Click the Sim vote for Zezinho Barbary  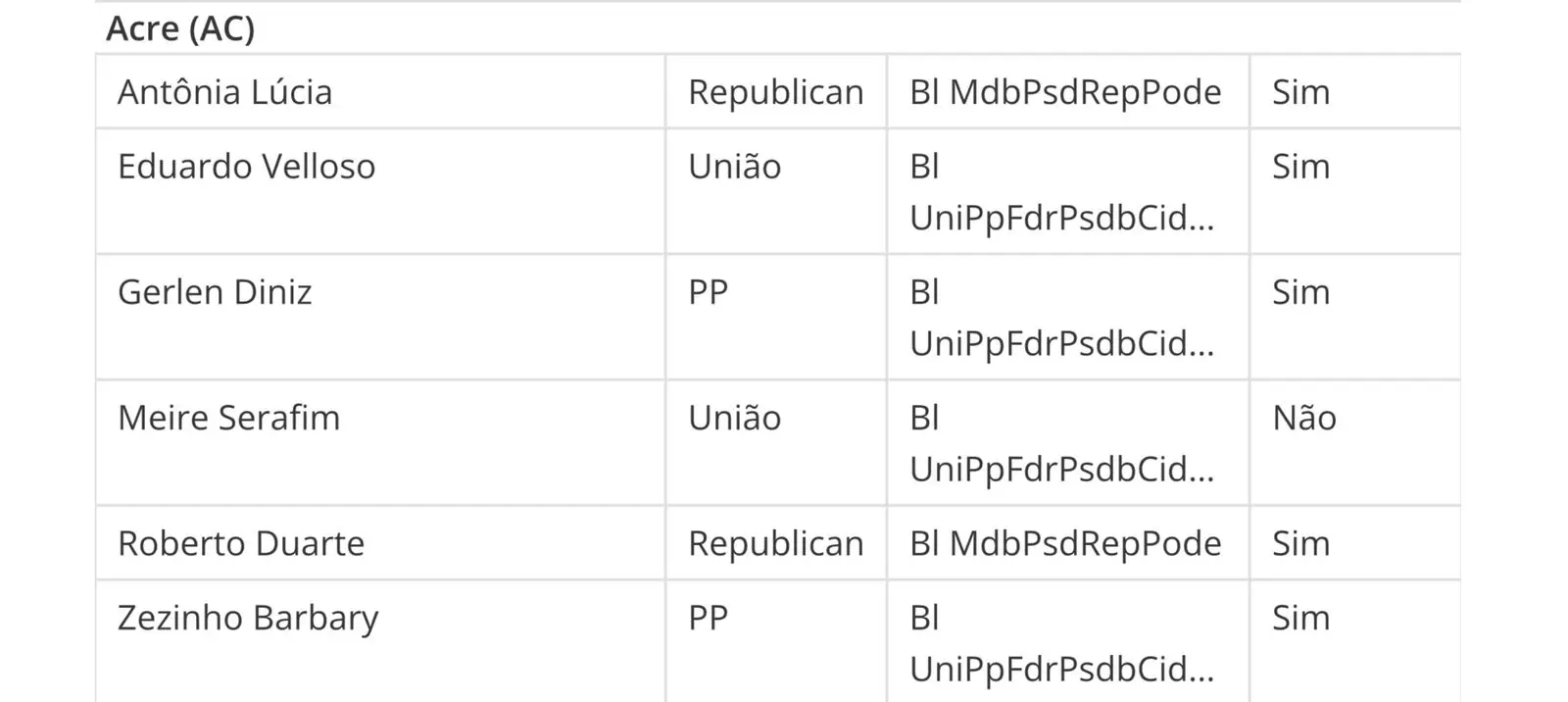click(1300, 618)
